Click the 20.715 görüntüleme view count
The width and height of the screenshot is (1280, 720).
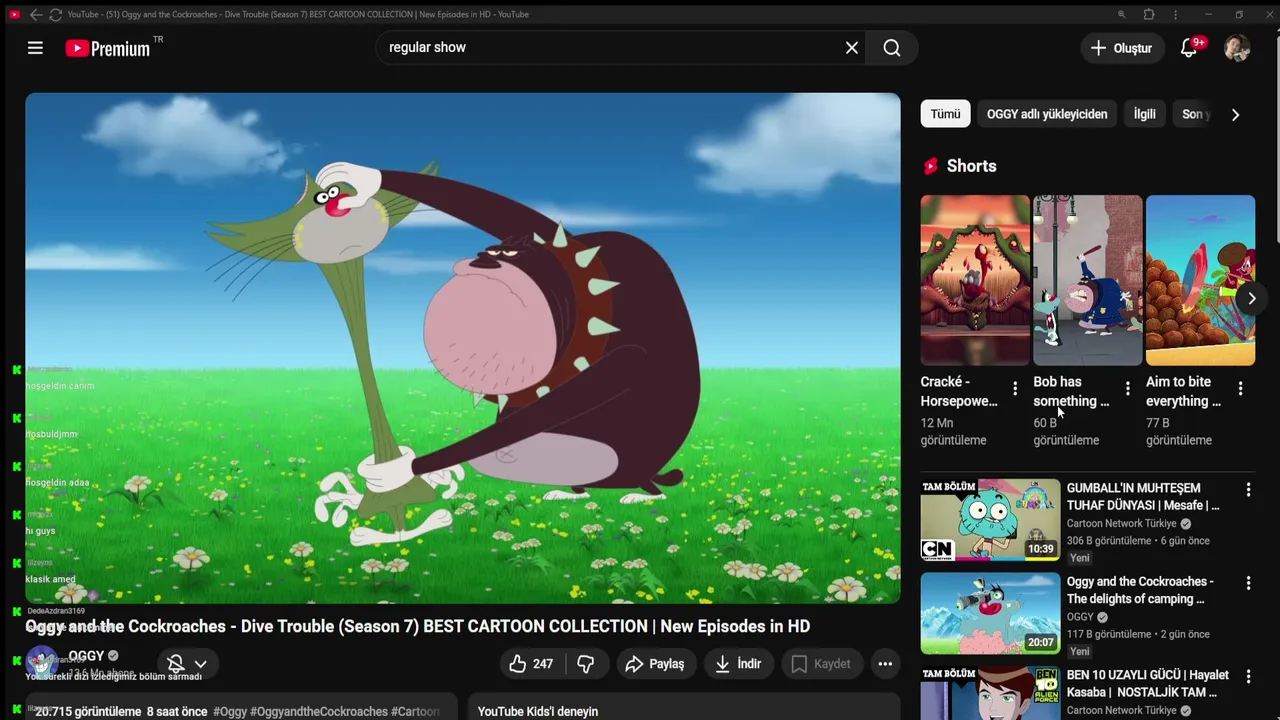coord(88,712)
